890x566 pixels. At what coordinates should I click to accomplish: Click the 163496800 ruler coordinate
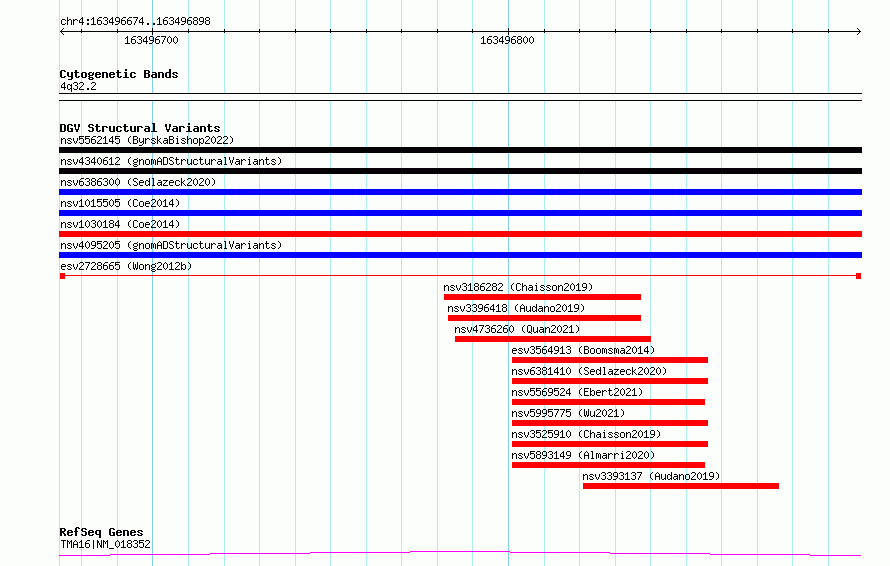(x=507, y=40)
